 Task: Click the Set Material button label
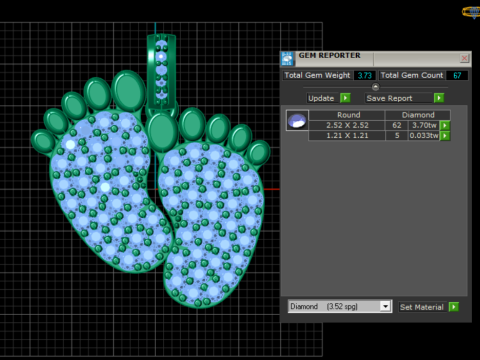click(x=422, y=307)
